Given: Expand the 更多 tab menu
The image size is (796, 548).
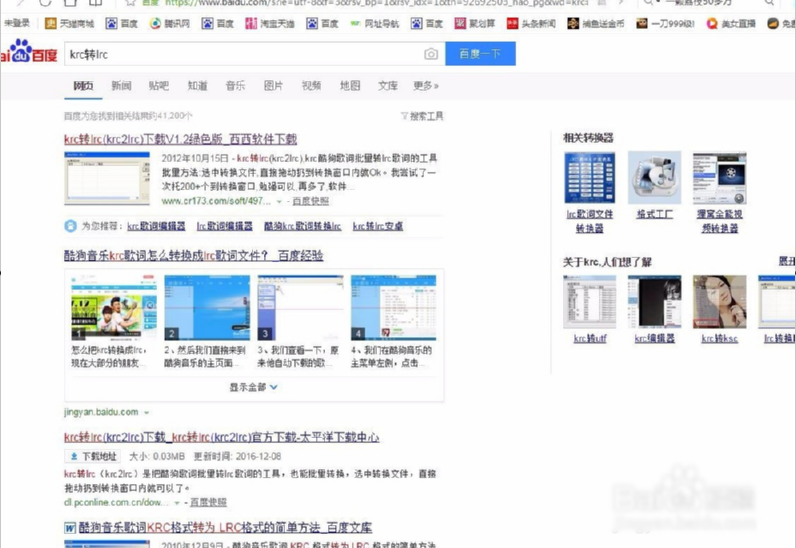Looking at the screenshot, I should [426, 86].
